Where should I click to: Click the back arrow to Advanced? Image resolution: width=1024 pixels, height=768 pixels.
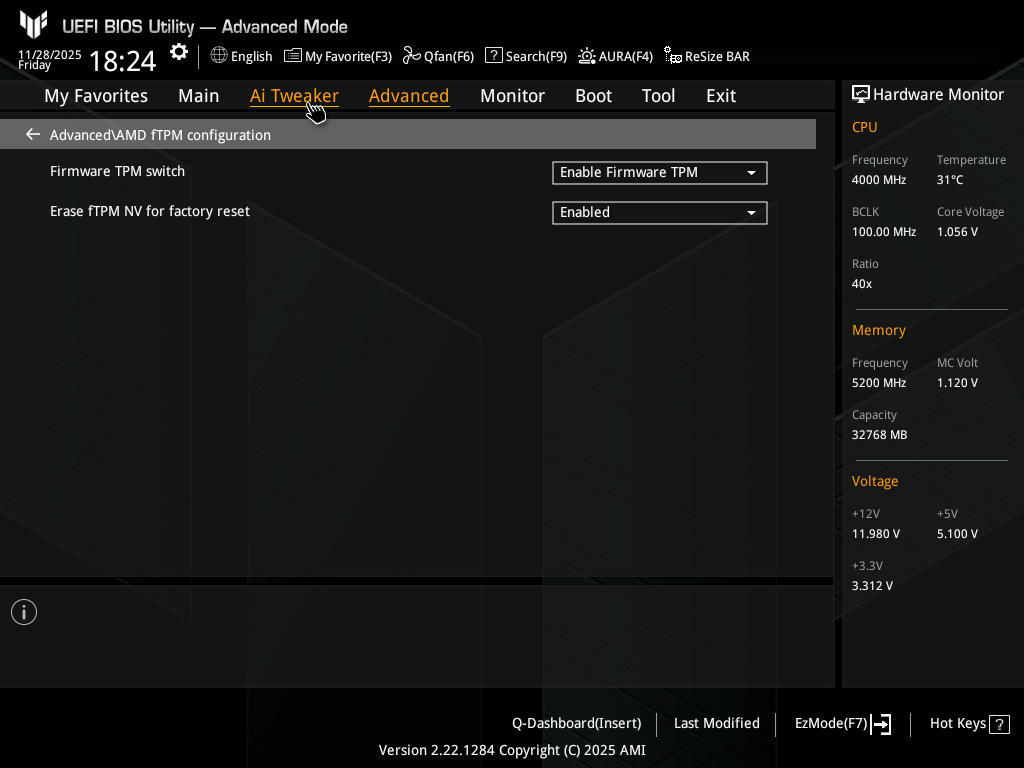click(x=33, y=134)
